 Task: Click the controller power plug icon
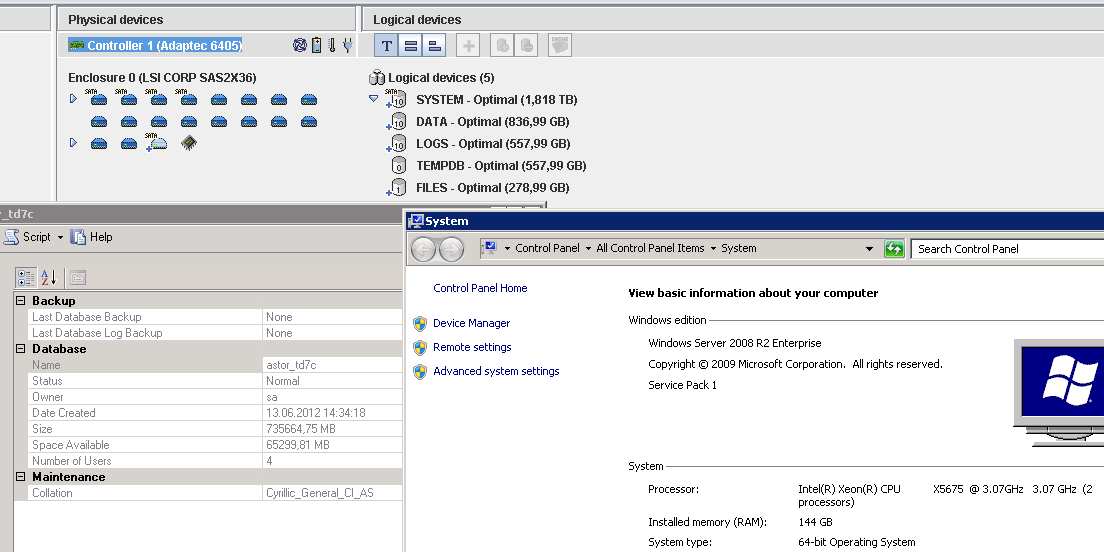pyautogui.click(x=346, y=45)
